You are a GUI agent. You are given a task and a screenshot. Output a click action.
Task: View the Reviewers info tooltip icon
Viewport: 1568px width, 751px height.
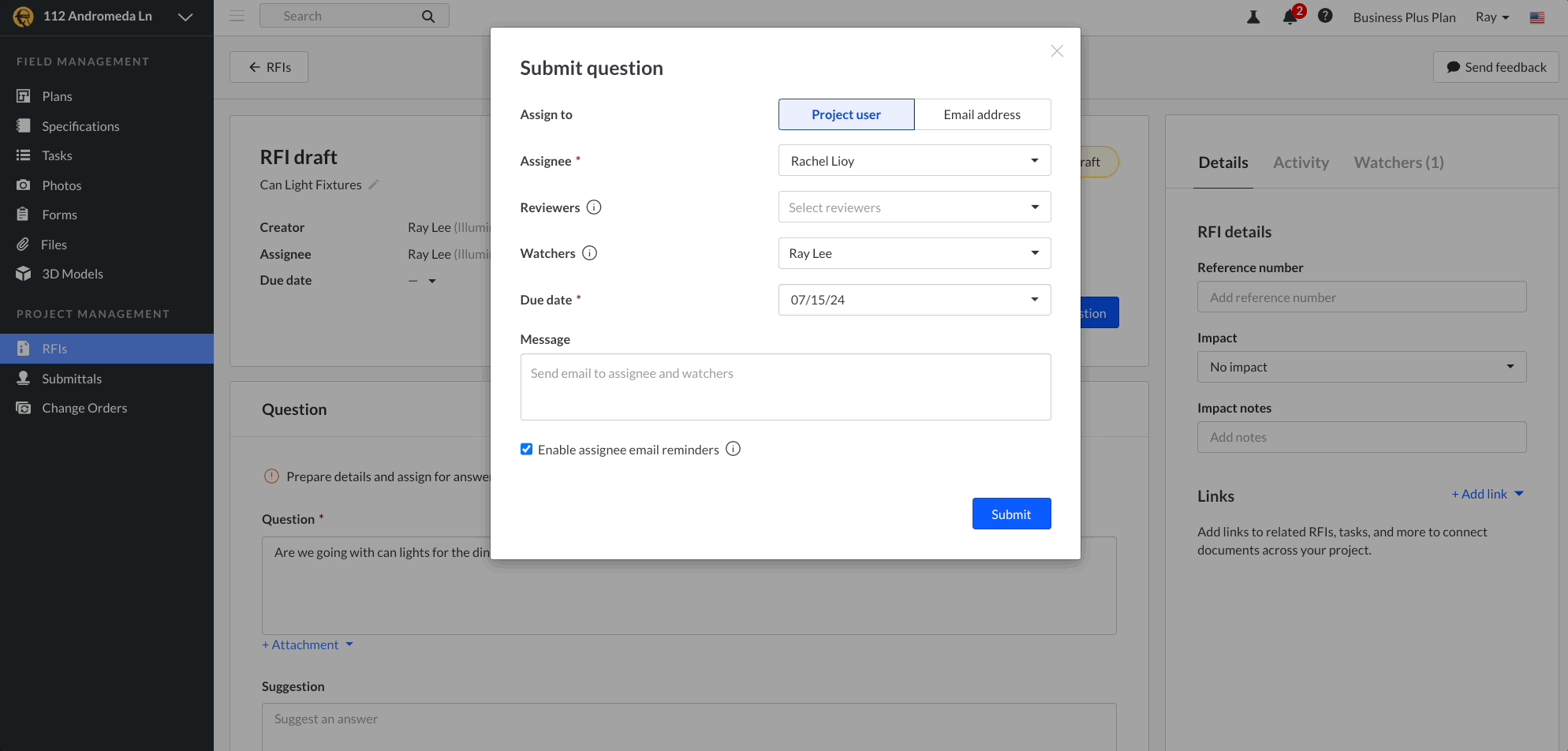(594, 207)
